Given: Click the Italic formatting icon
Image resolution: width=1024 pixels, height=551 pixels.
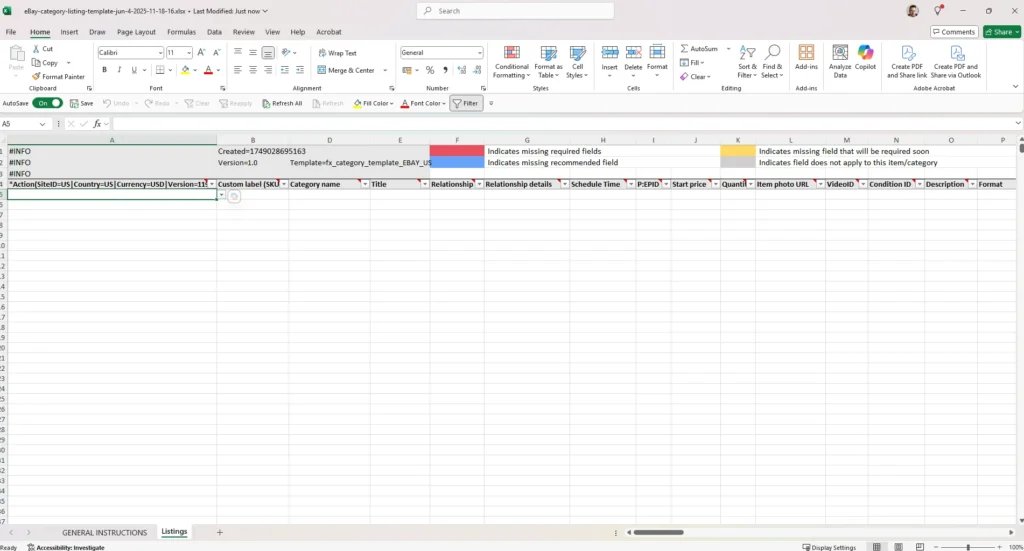Looking at the screenshot, I should click(x=119, y=70).
